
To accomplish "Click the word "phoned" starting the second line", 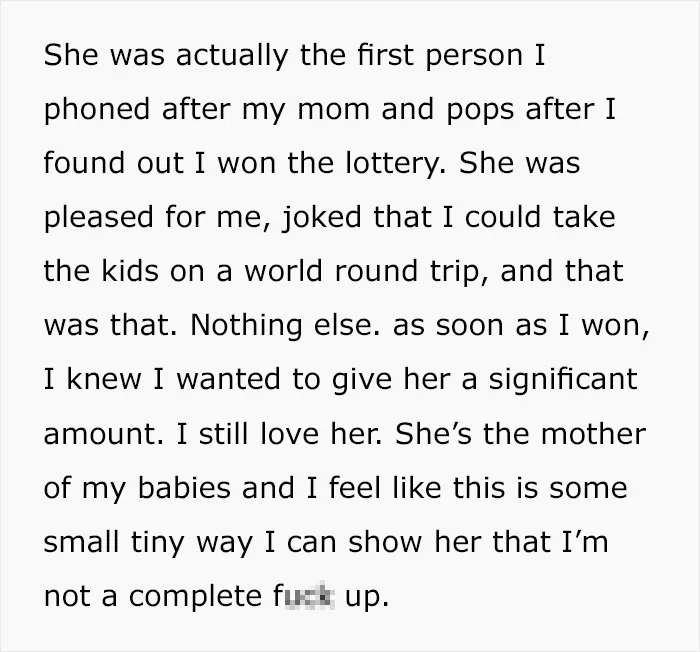I will point(96,110).
